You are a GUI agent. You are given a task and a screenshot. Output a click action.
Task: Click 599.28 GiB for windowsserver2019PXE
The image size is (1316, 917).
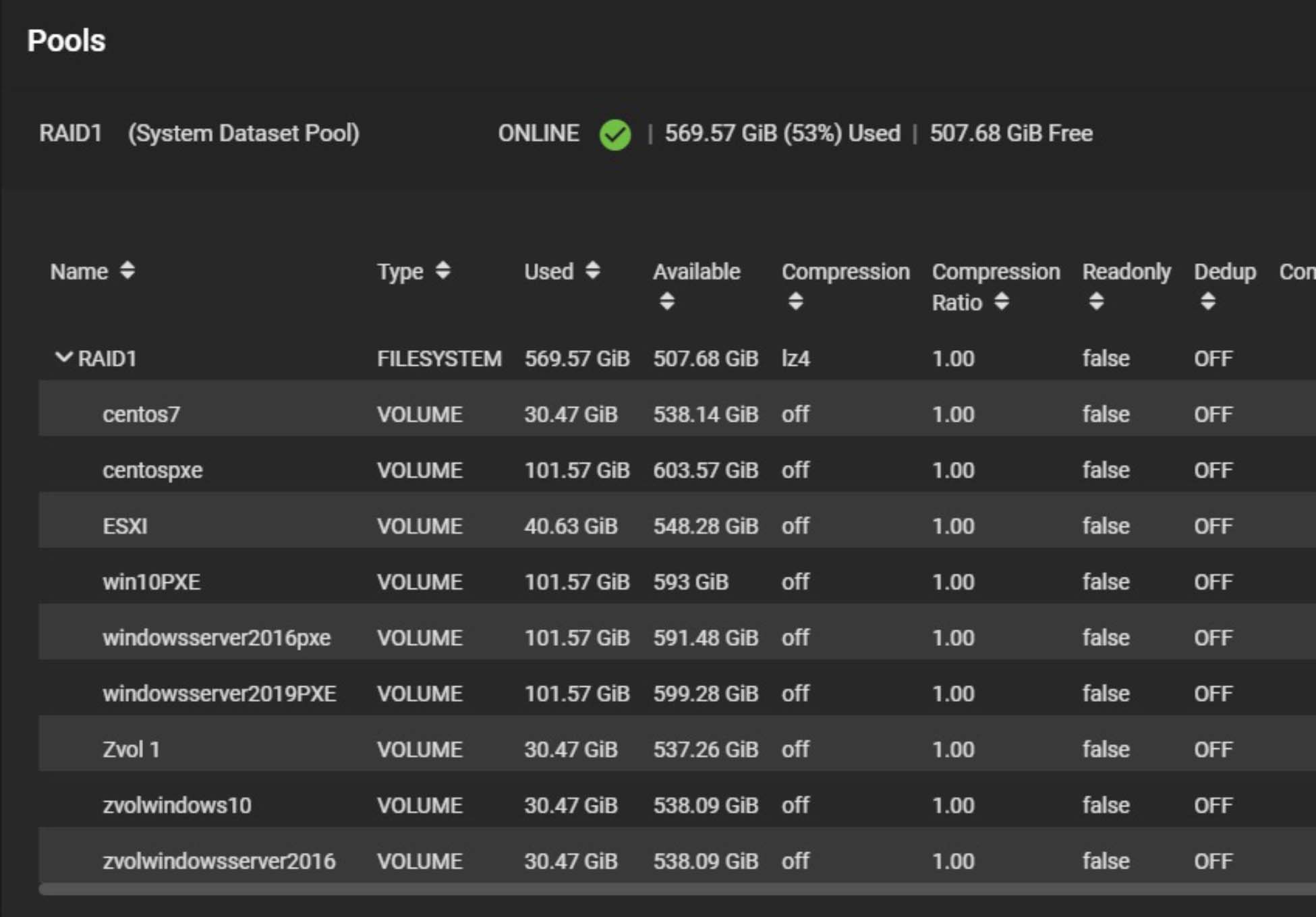click(706, 694)
